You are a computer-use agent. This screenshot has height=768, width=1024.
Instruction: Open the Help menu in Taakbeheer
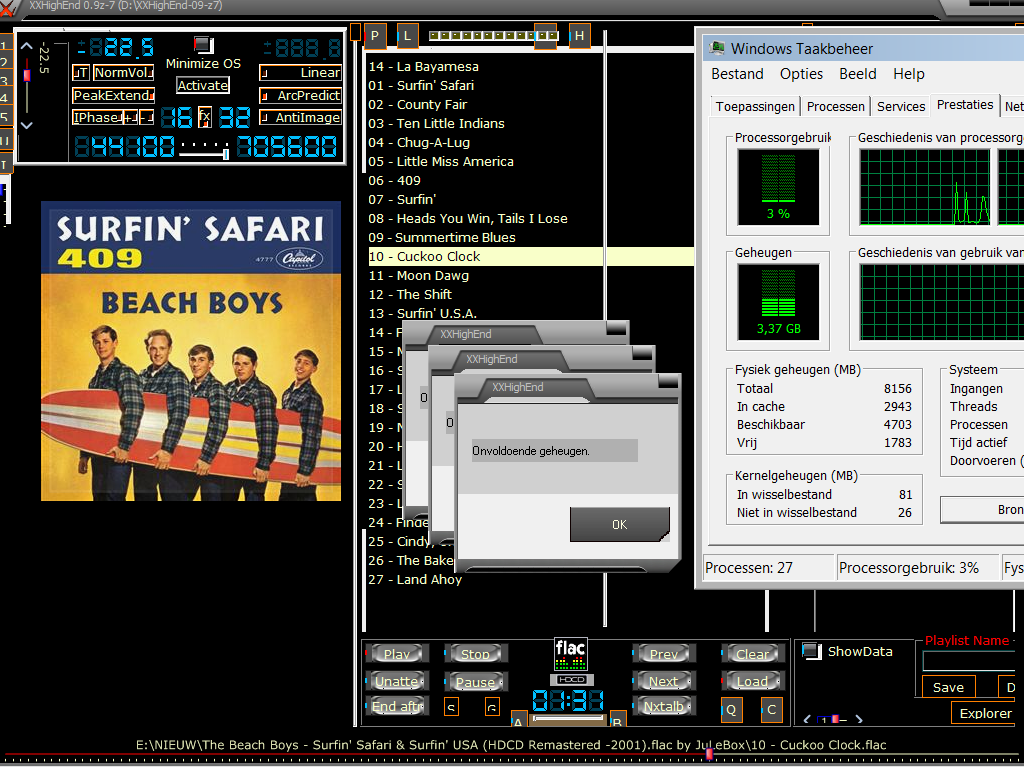(908, 74)
